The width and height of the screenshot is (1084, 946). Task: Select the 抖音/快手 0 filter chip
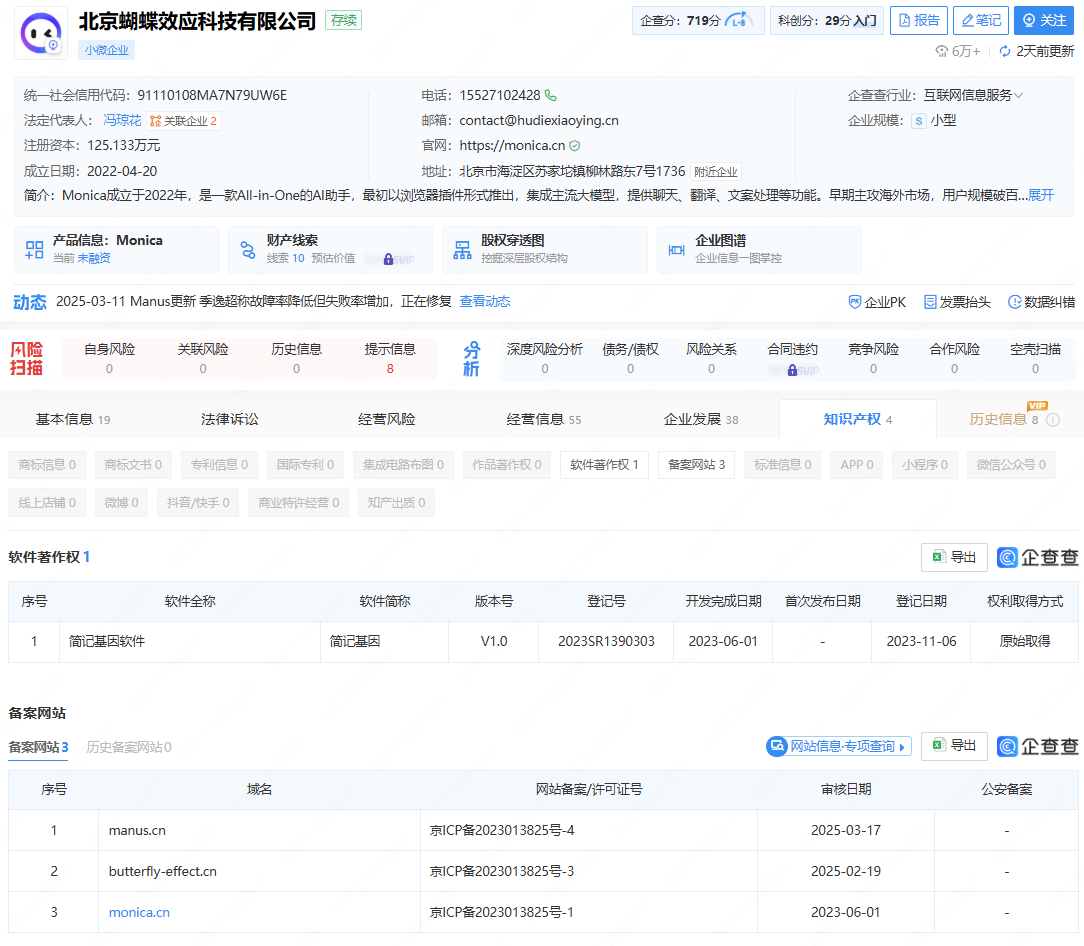(x=198, y=503)
